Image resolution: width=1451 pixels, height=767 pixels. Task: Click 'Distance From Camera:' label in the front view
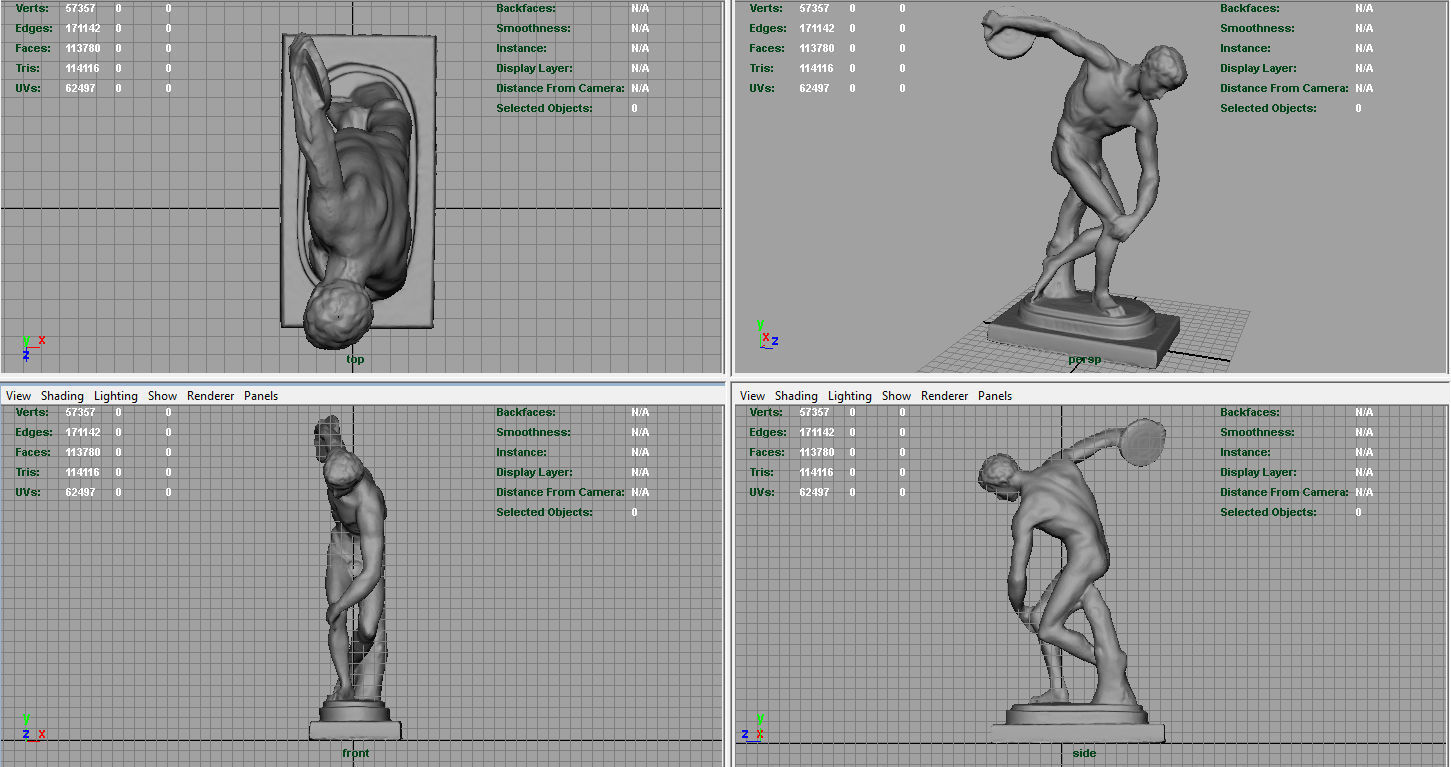pyautogui.click(x=560, y=492)
